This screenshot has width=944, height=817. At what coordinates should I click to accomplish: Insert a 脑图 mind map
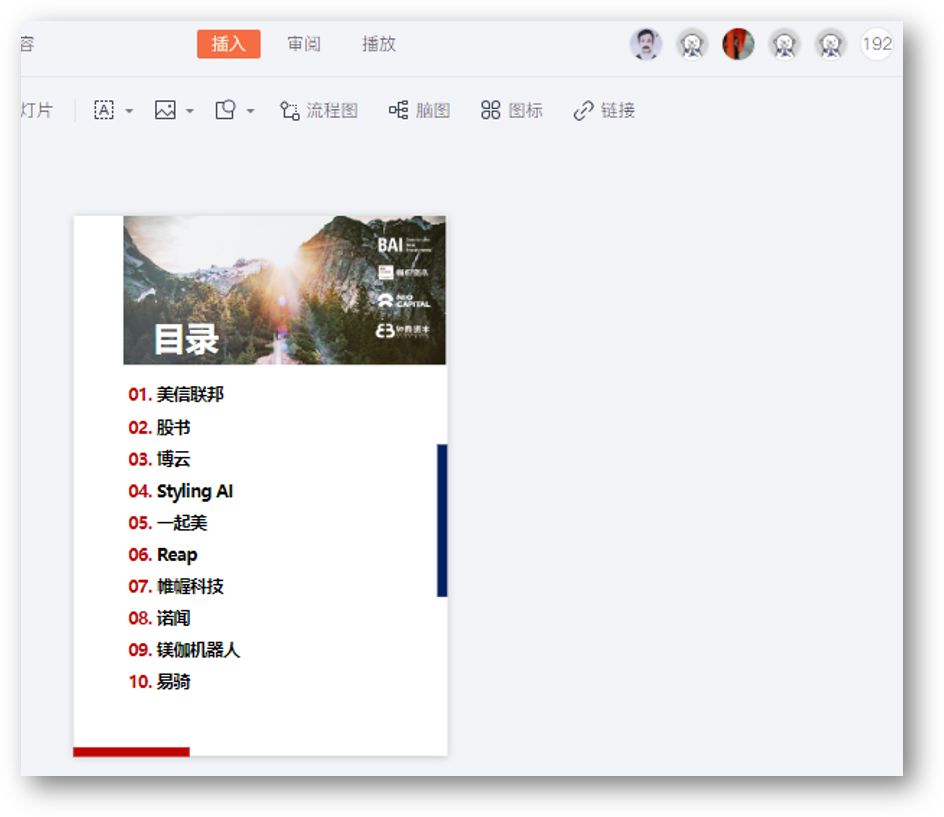(419, 110)
